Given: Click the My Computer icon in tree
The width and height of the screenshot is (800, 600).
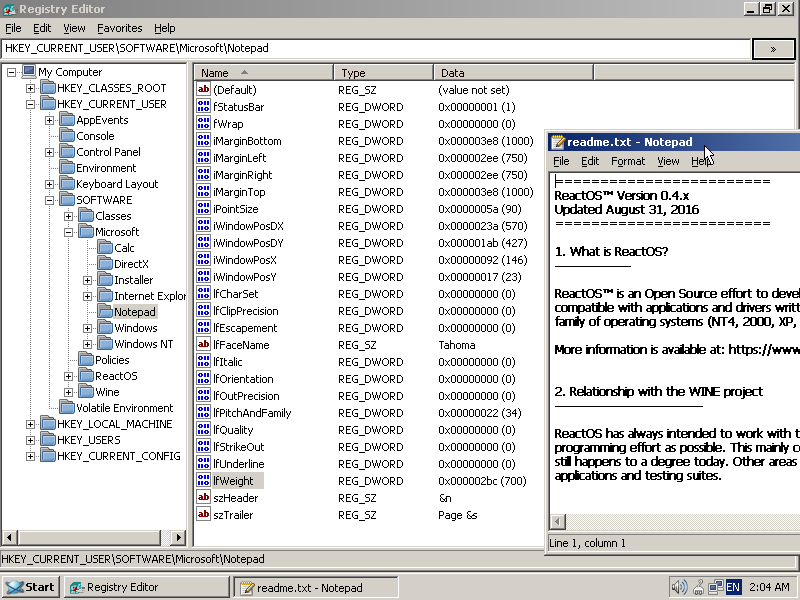Looking at the screenshot, I should pos(29,72).
